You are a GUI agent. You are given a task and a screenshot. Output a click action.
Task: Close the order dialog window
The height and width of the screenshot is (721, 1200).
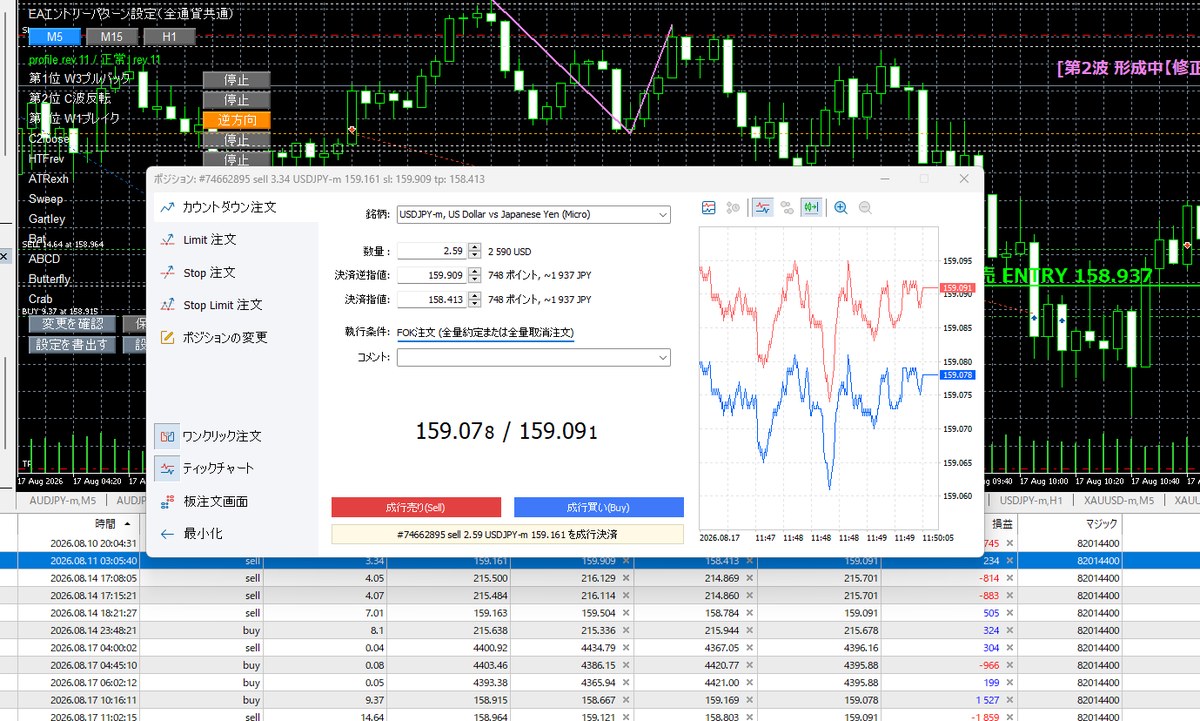click(x=964, y=179)
